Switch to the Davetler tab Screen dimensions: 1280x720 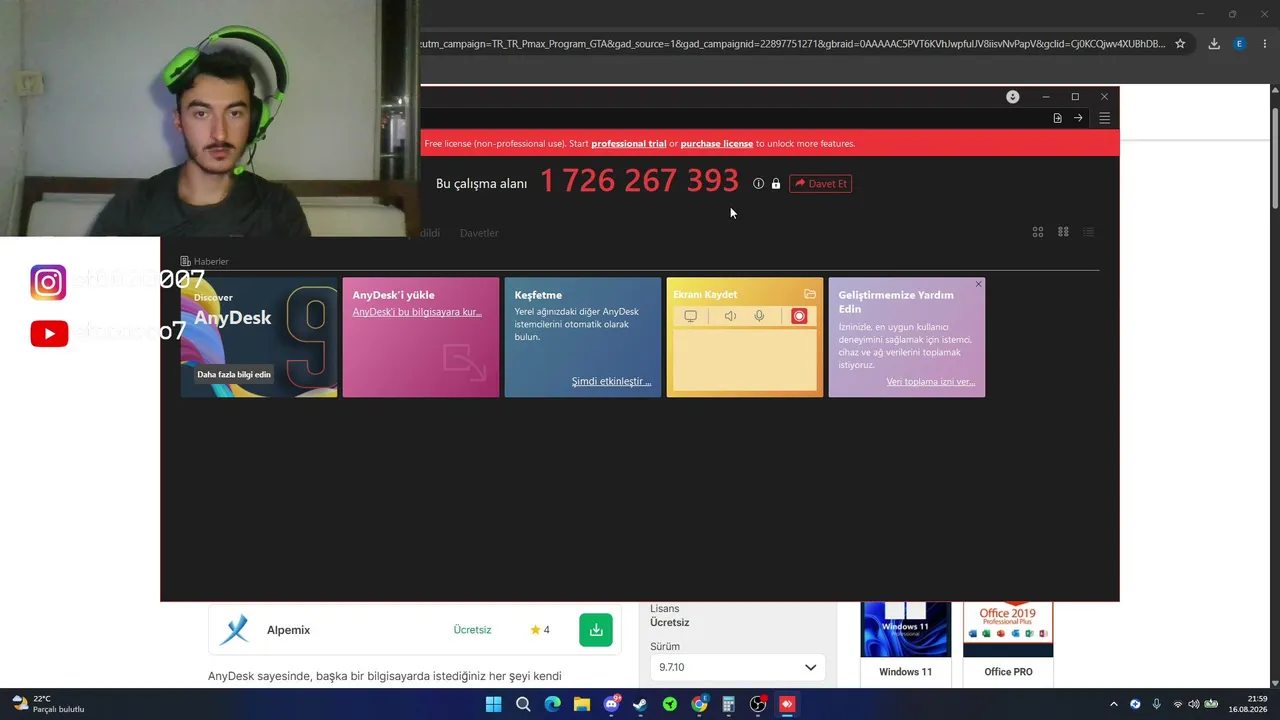pos(479,233)
